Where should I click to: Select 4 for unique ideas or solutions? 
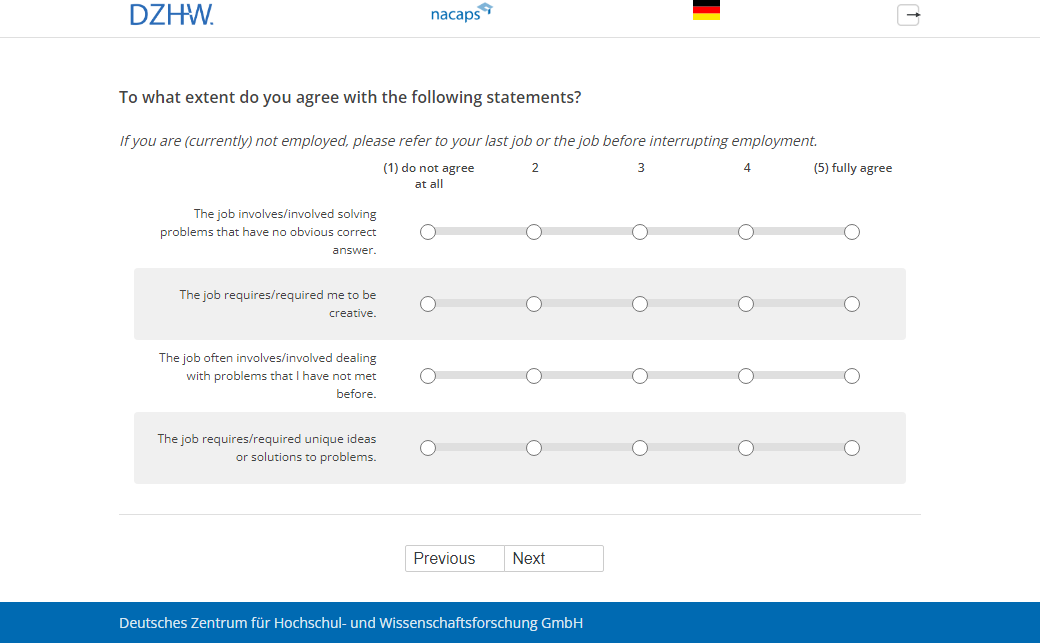pos(746,448)
